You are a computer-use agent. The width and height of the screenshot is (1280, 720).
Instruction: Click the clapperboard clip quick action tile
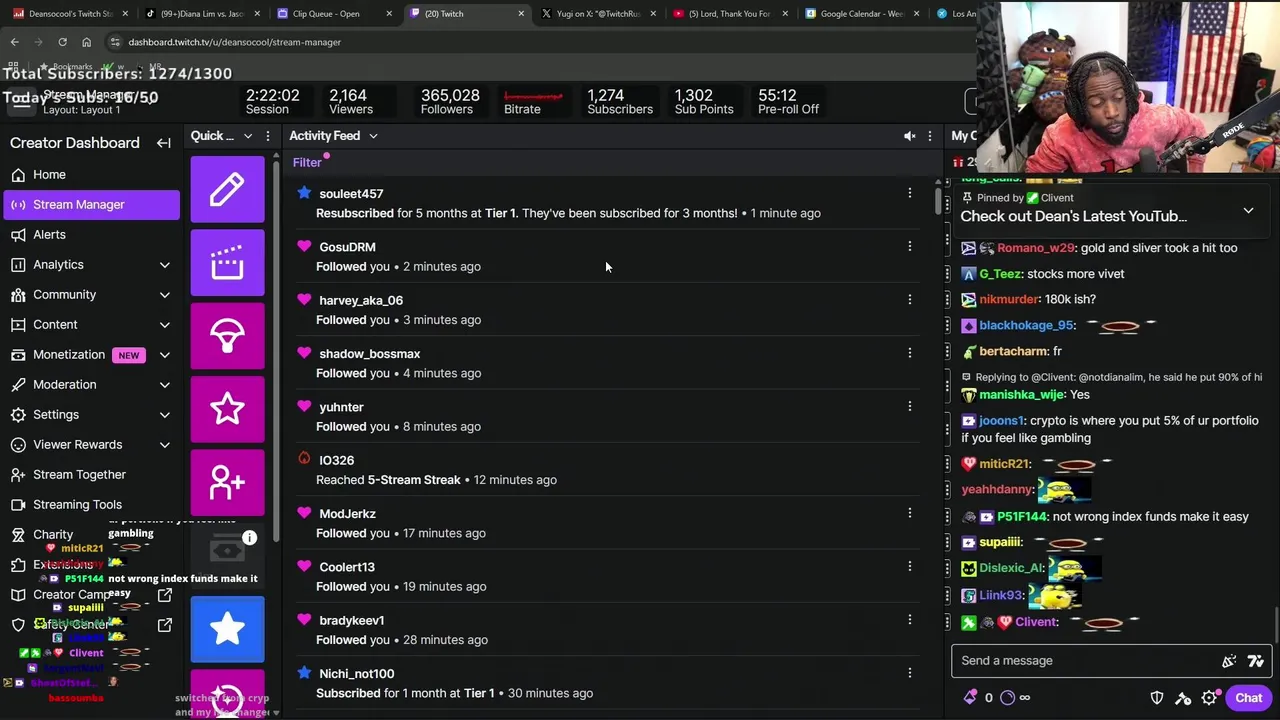point(227,263)
